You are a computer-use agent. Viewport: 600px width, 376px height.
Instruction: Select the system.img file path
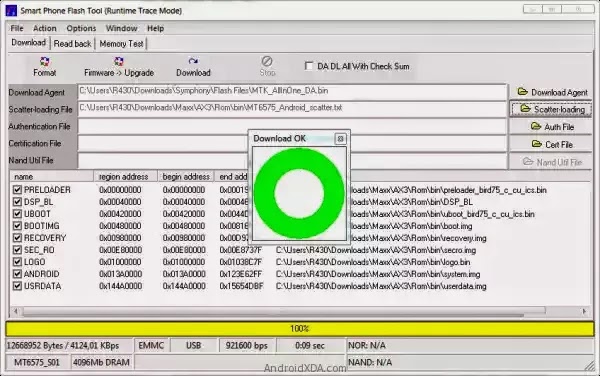pyautogui.click(x=378, y=274)
